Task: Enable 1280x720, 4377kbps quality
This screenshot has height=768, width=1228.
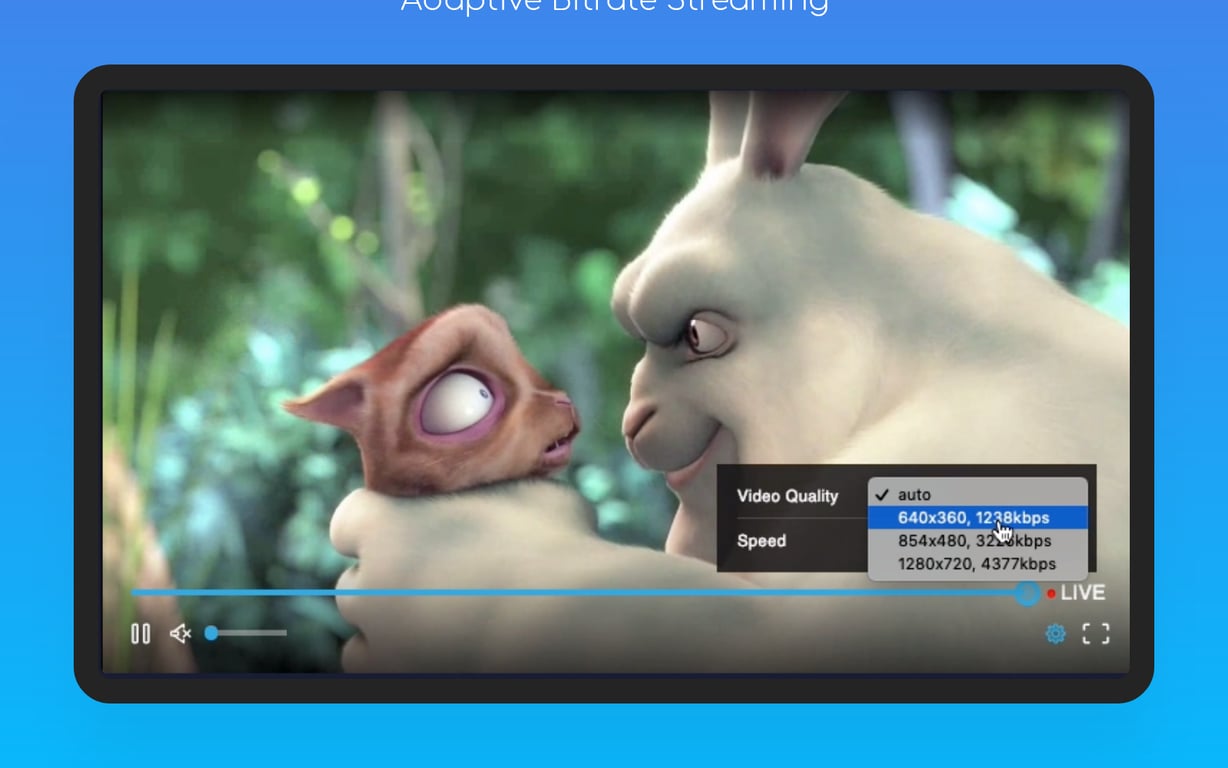Action: point(975,563)
